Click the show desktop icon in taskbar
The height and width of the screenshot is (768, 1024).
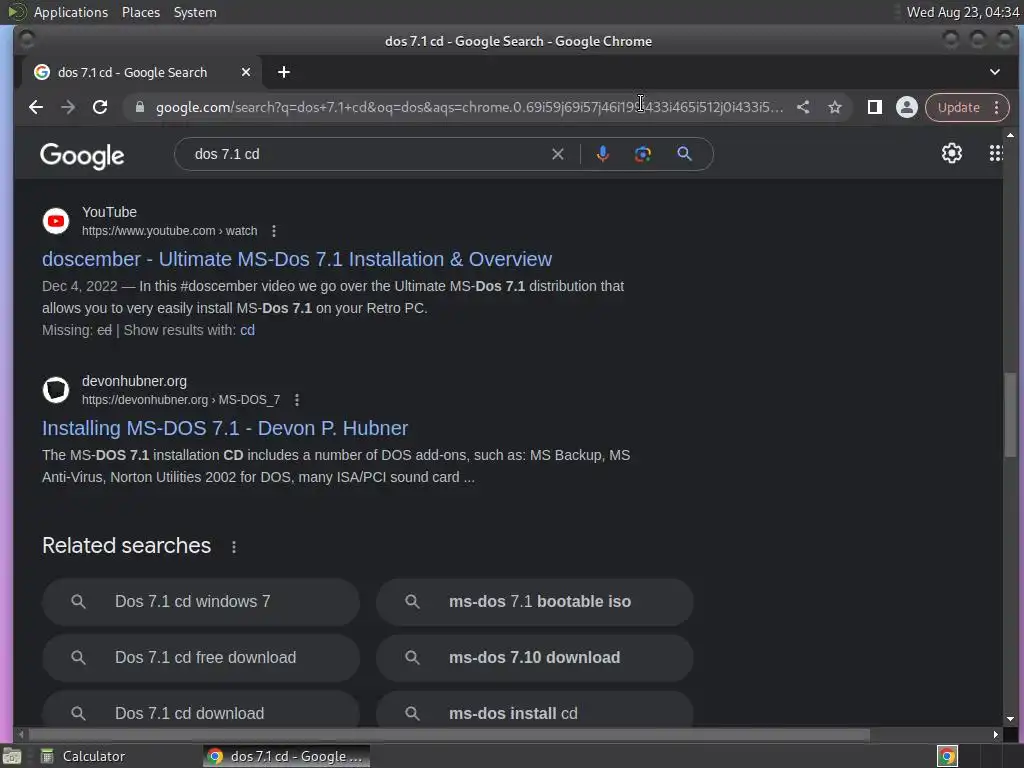(x=12, y=756)
